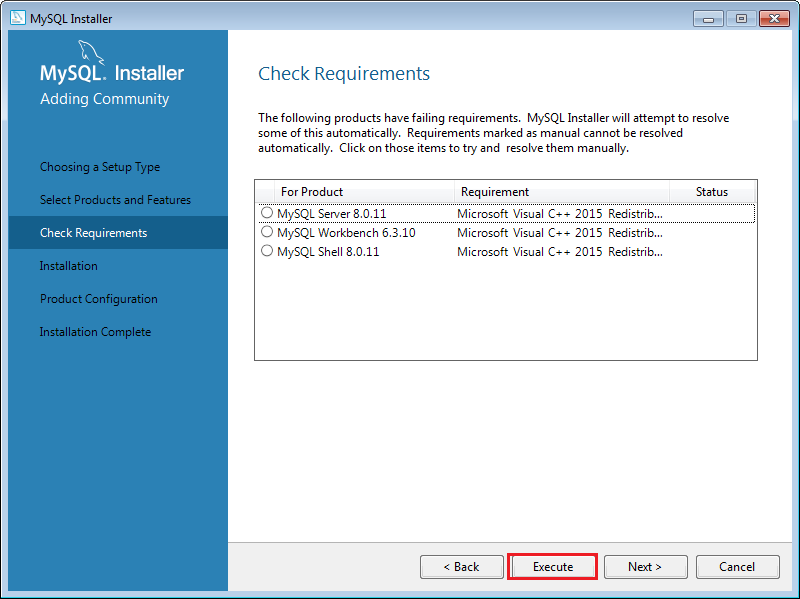This screenshot has width=800, height=599.
Task: Click the Status column header
Action: click(x=712, y=192)
